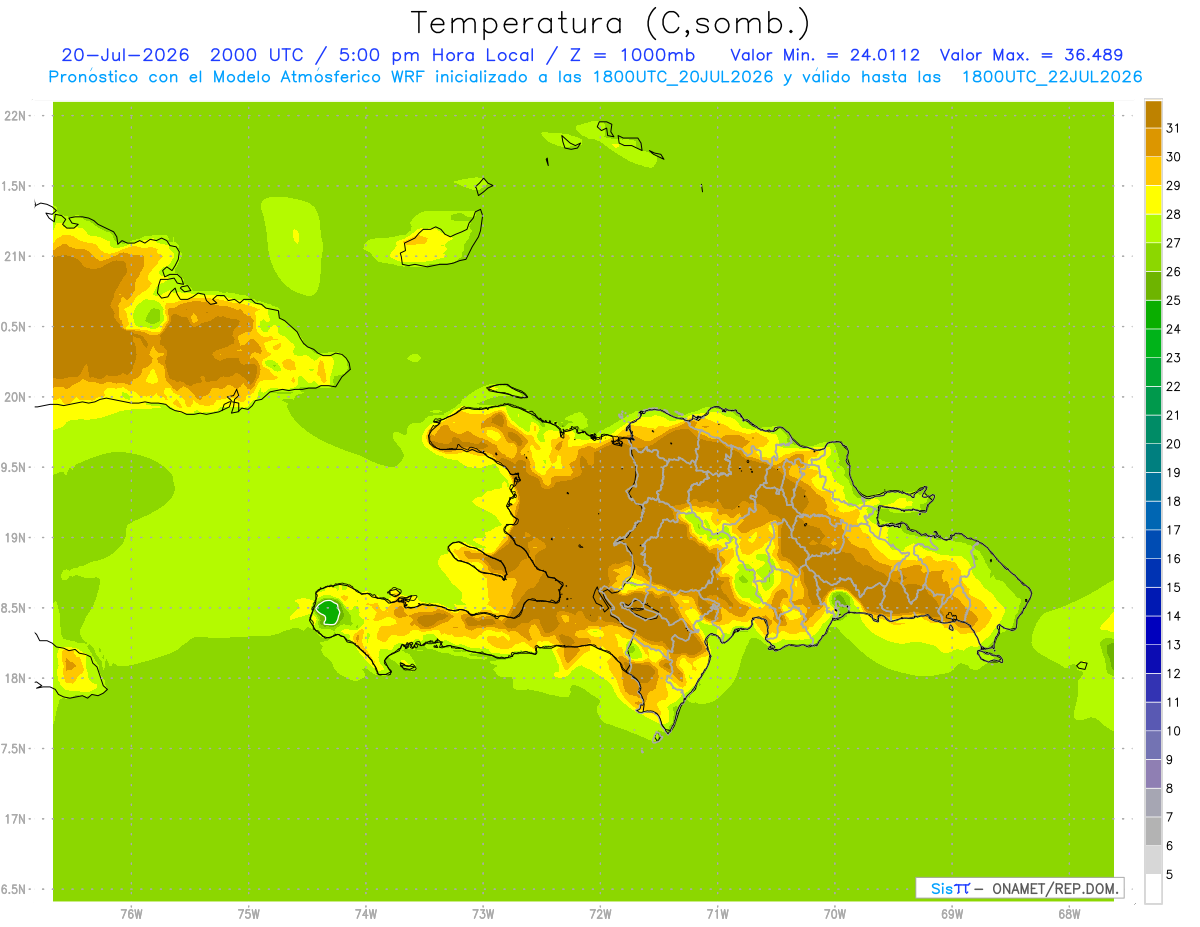This screenshot has width=1200, height=927.
Task: Click the 21N latitude label
Action: (14, 256)
